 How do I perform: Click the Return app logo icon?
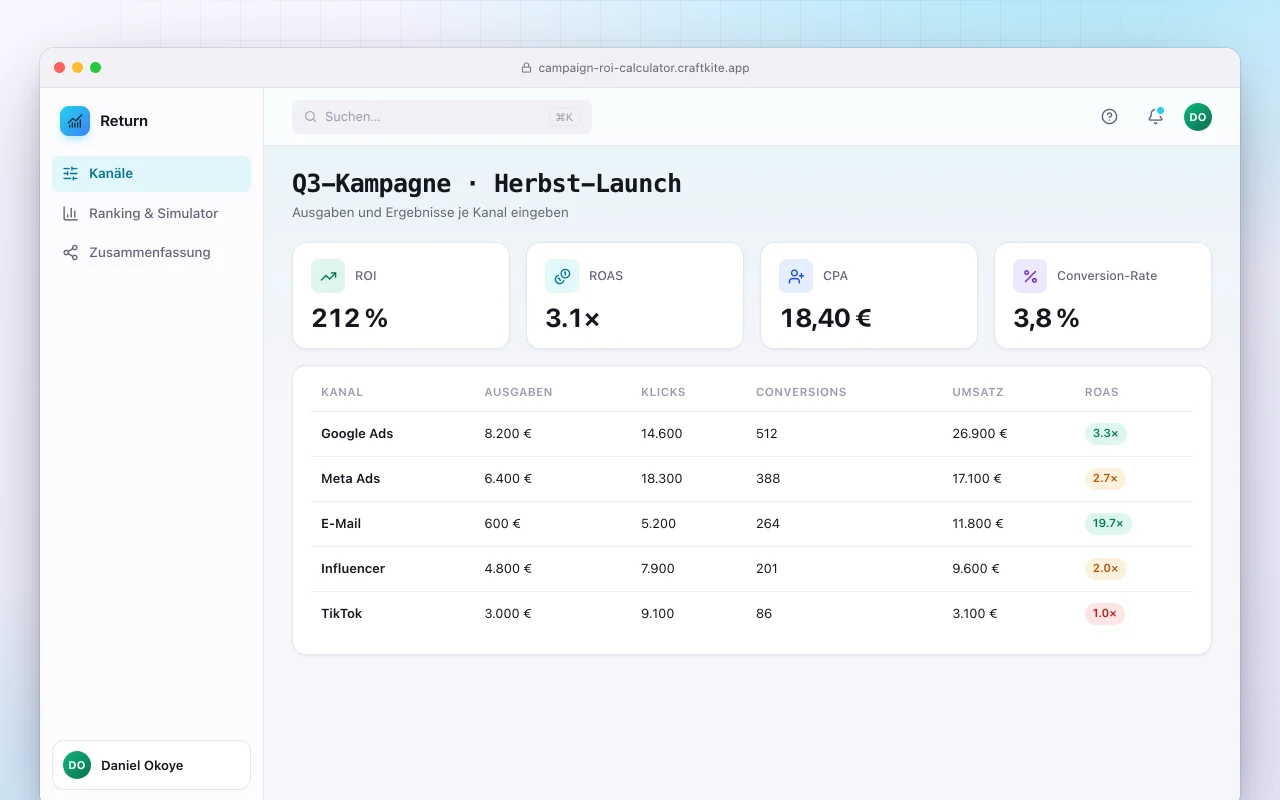click(75, 121)
